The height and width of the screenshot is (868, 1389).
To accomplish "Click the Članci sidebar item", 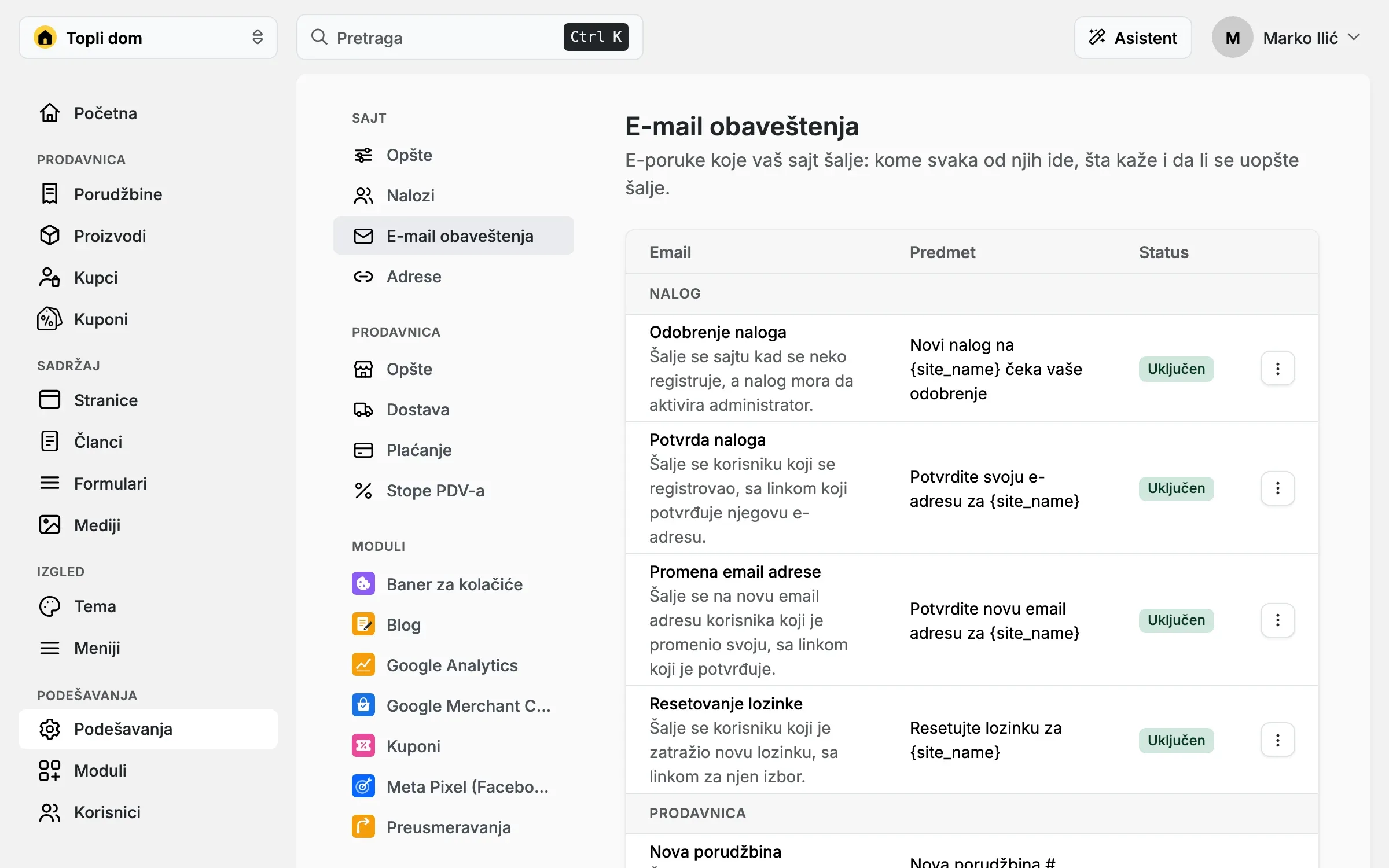I will pyautogui.click(x=148, y=442).
